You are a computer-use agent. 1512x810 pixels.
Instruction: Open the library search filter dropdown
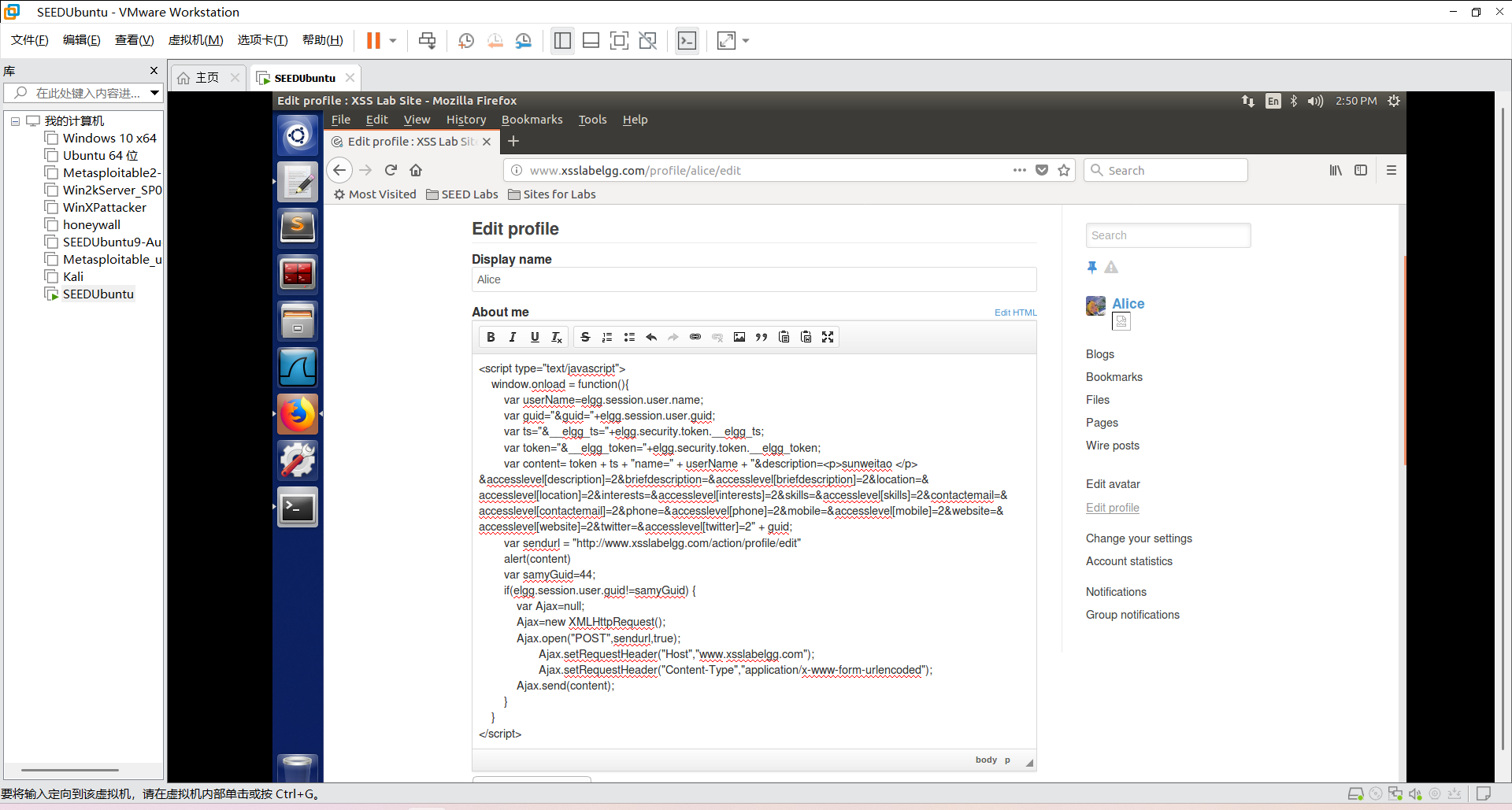point(155,93)
